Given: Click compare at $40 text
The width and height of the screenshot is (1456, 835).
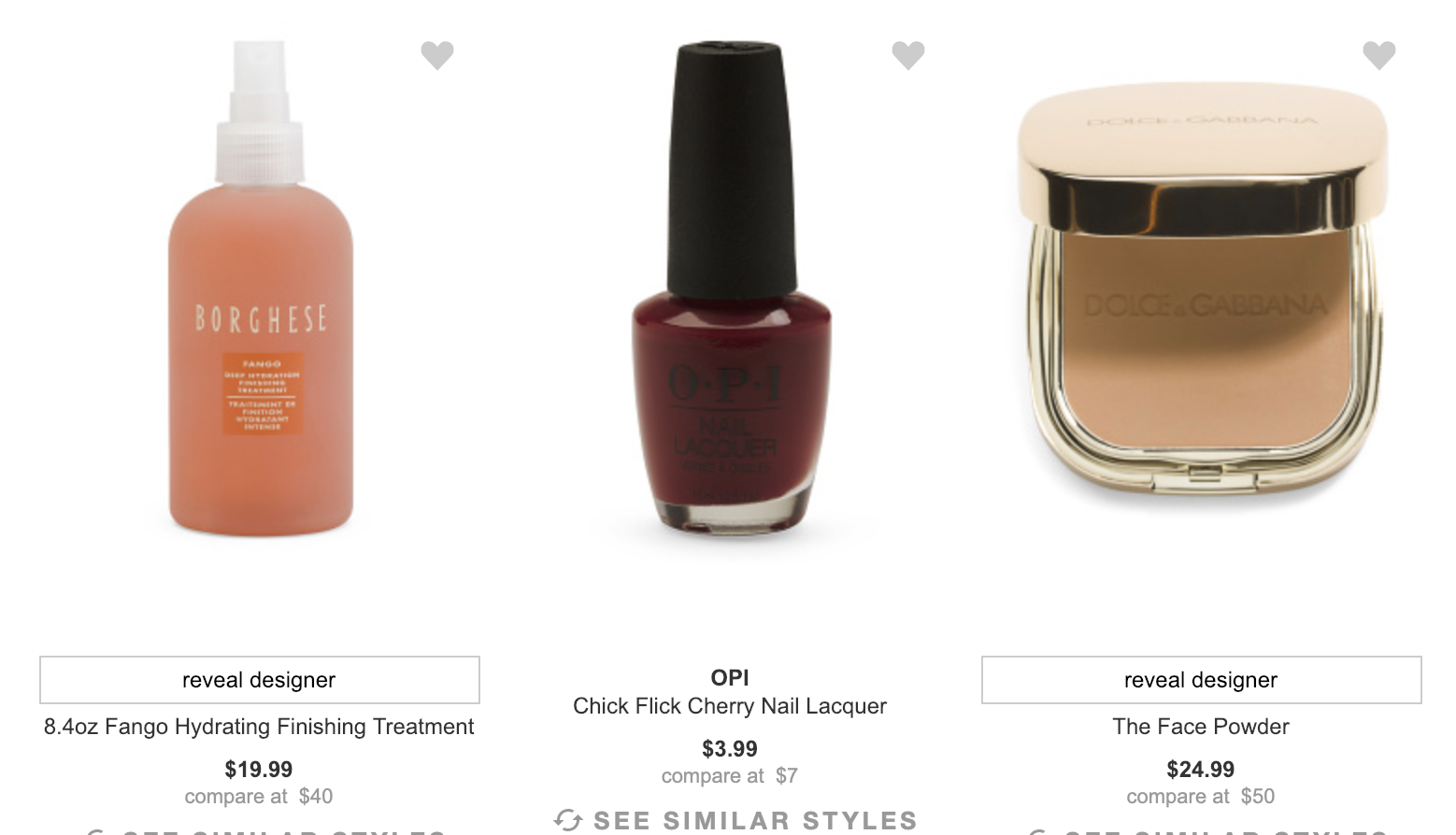Looking at the screenshot, I should 259,797.
